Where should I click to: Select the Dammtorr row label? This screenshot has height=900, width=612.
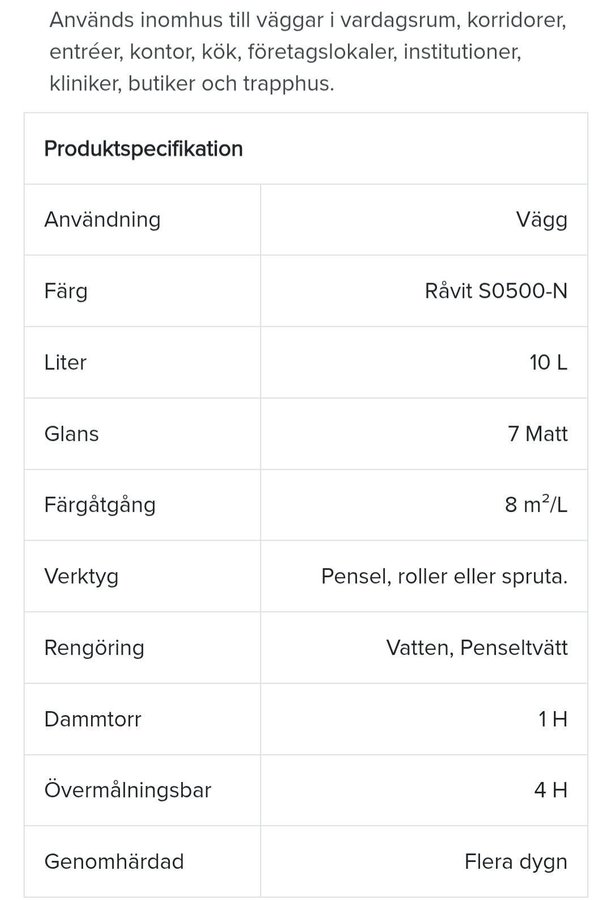(x=92, y=719)
